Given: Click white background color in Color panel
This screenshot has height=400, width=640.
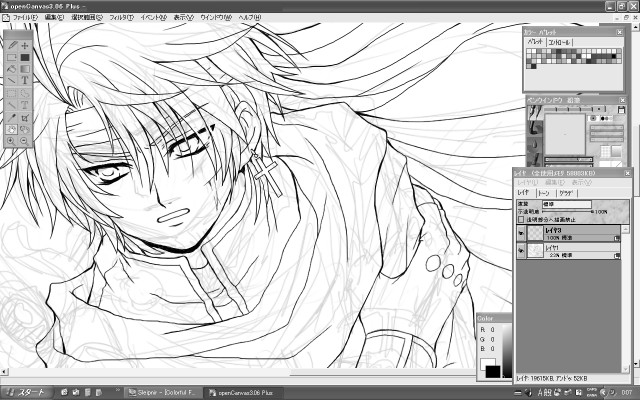Looking at the screenshot, I should [x=485, y=363].
